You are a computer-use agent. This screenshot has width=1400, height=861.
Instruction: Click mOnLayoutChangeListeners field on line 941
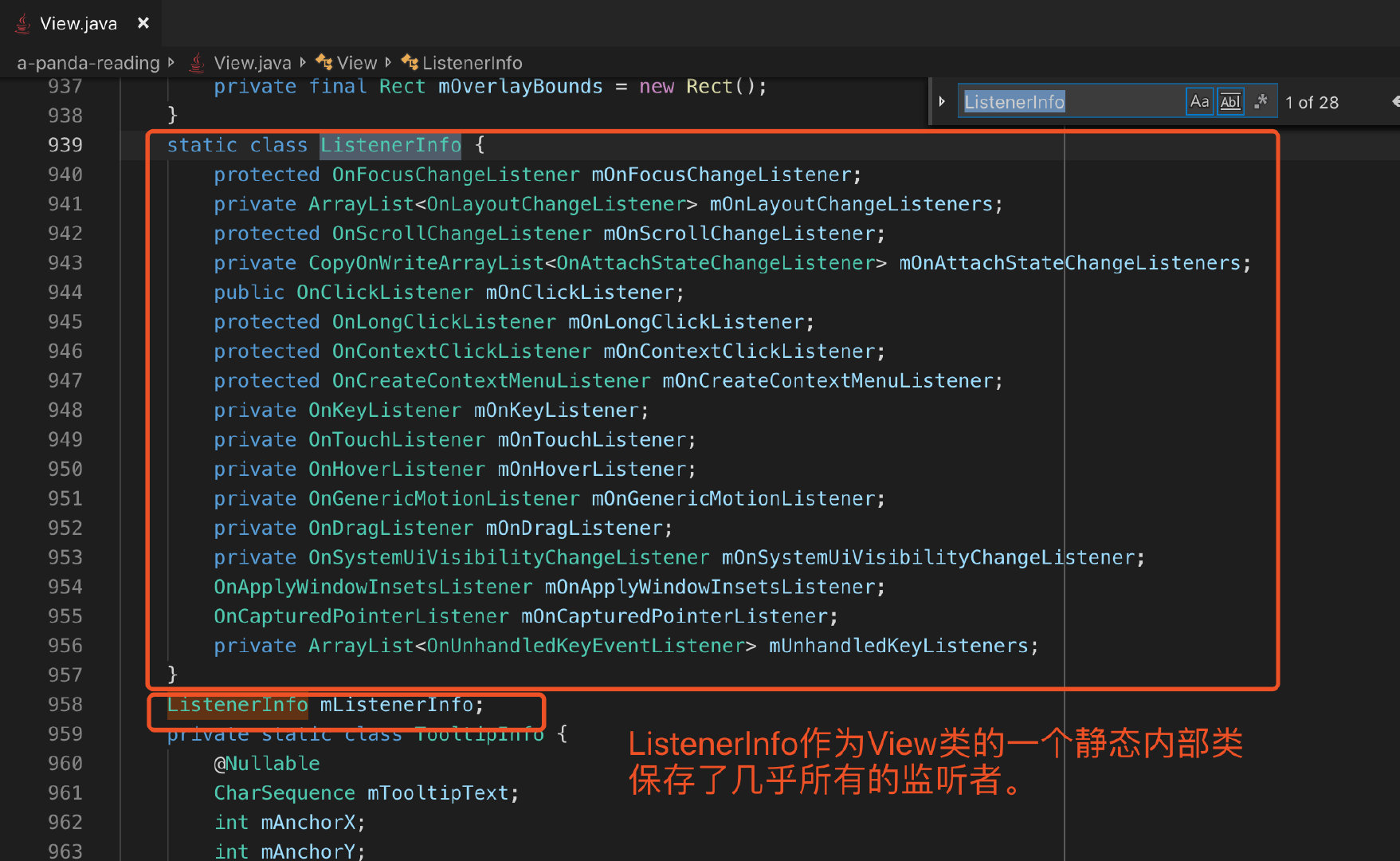[851, 204]
